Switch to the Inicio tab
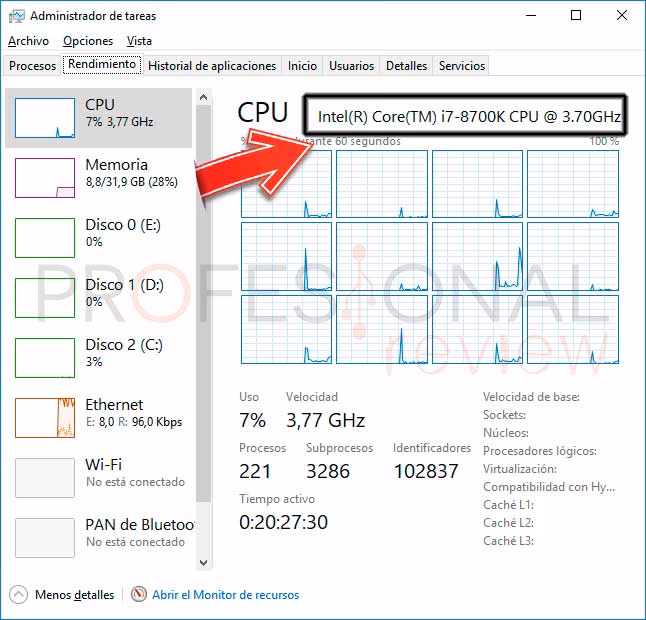Image resolution: width=646 pixels, height=620 pixels. (302, 66)
